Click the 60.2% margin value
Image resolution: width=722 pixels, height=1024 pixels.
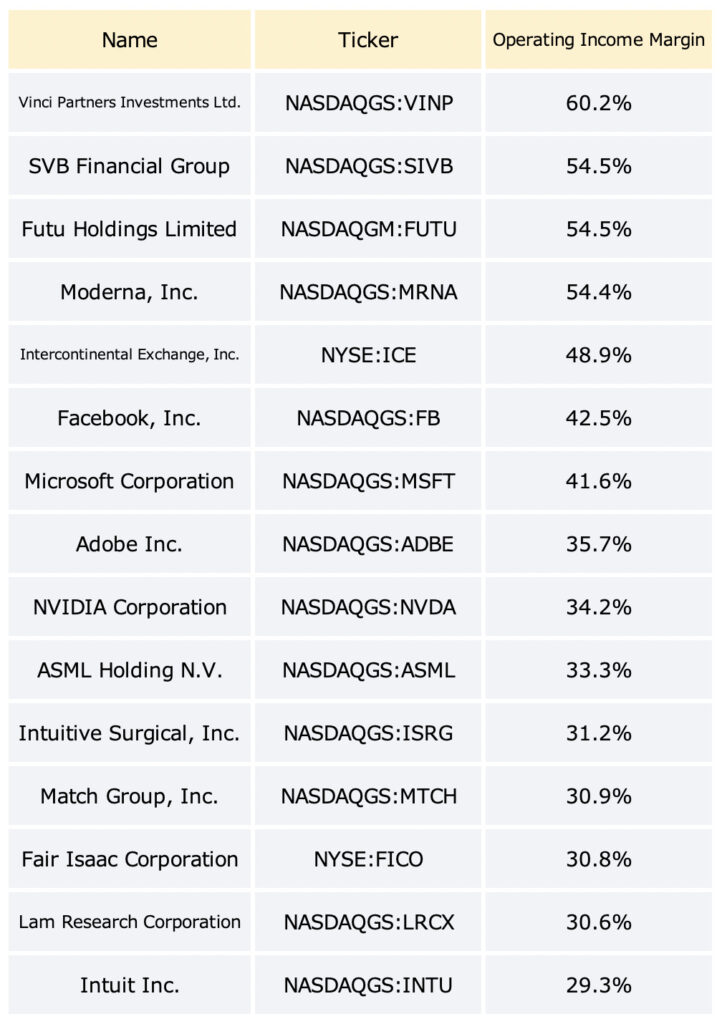coord(599,103)
